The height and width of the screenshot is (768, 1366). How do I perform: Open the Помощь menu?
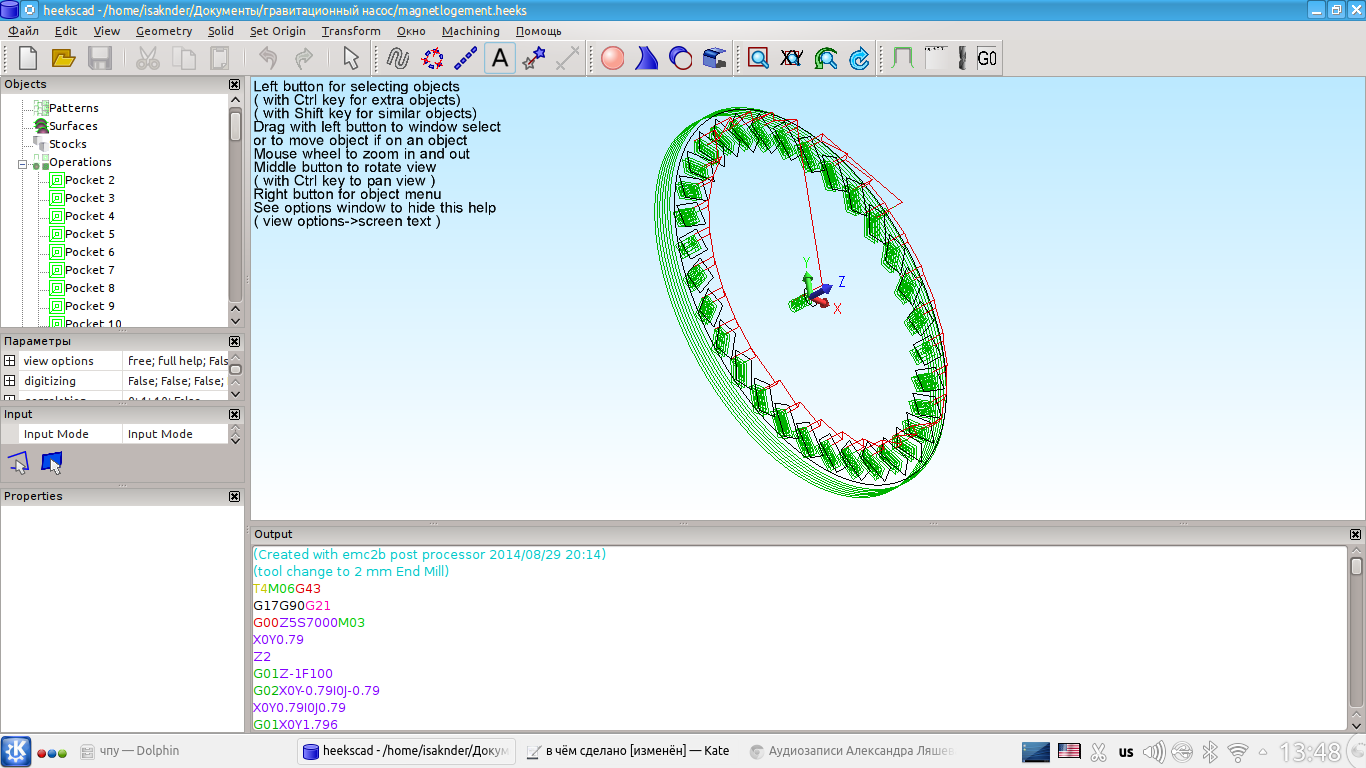[538, 31]
